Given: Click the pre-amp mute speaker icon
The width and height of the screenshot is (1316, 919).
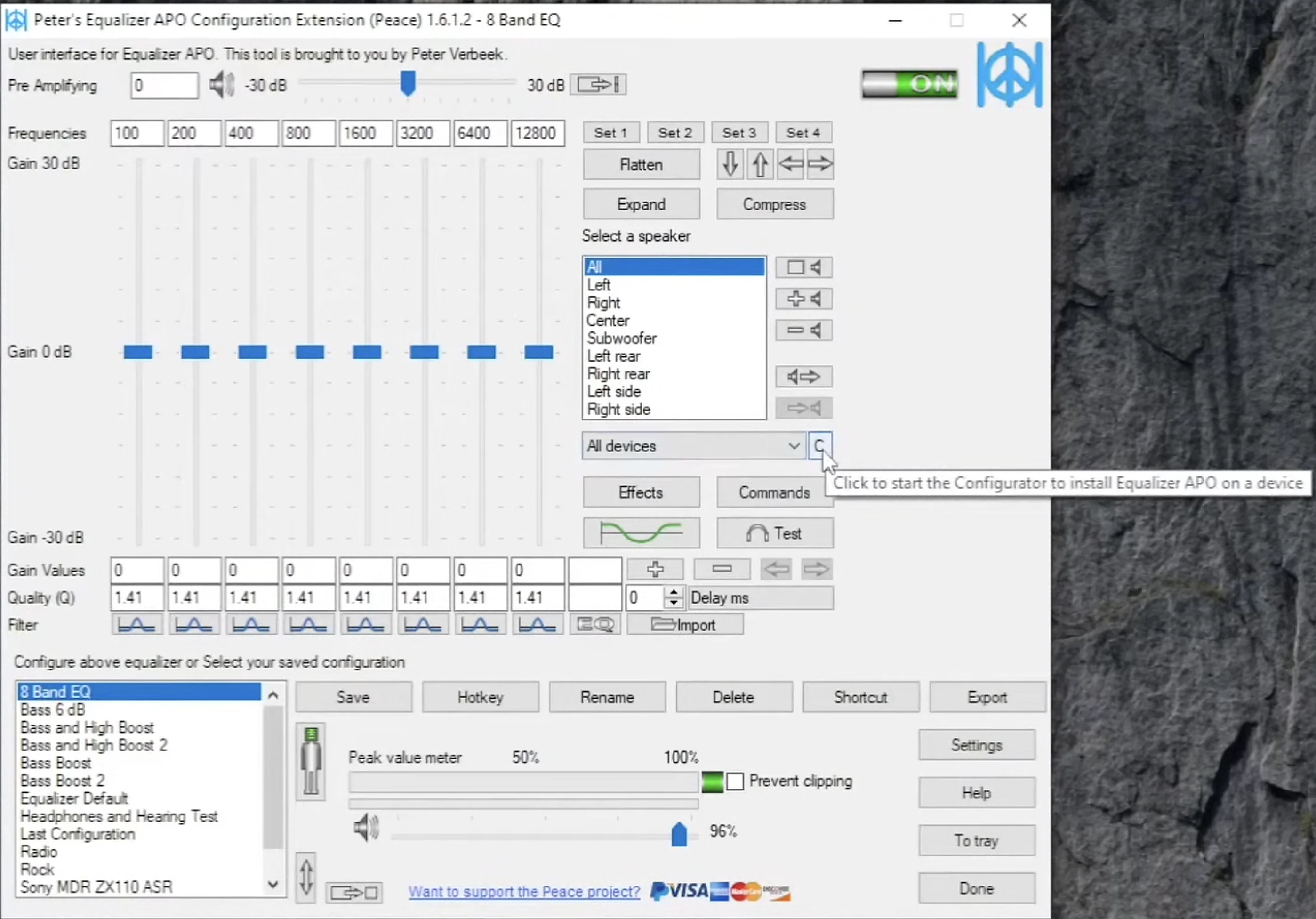Looking at the screenshot, I should [x=221, y=85].
